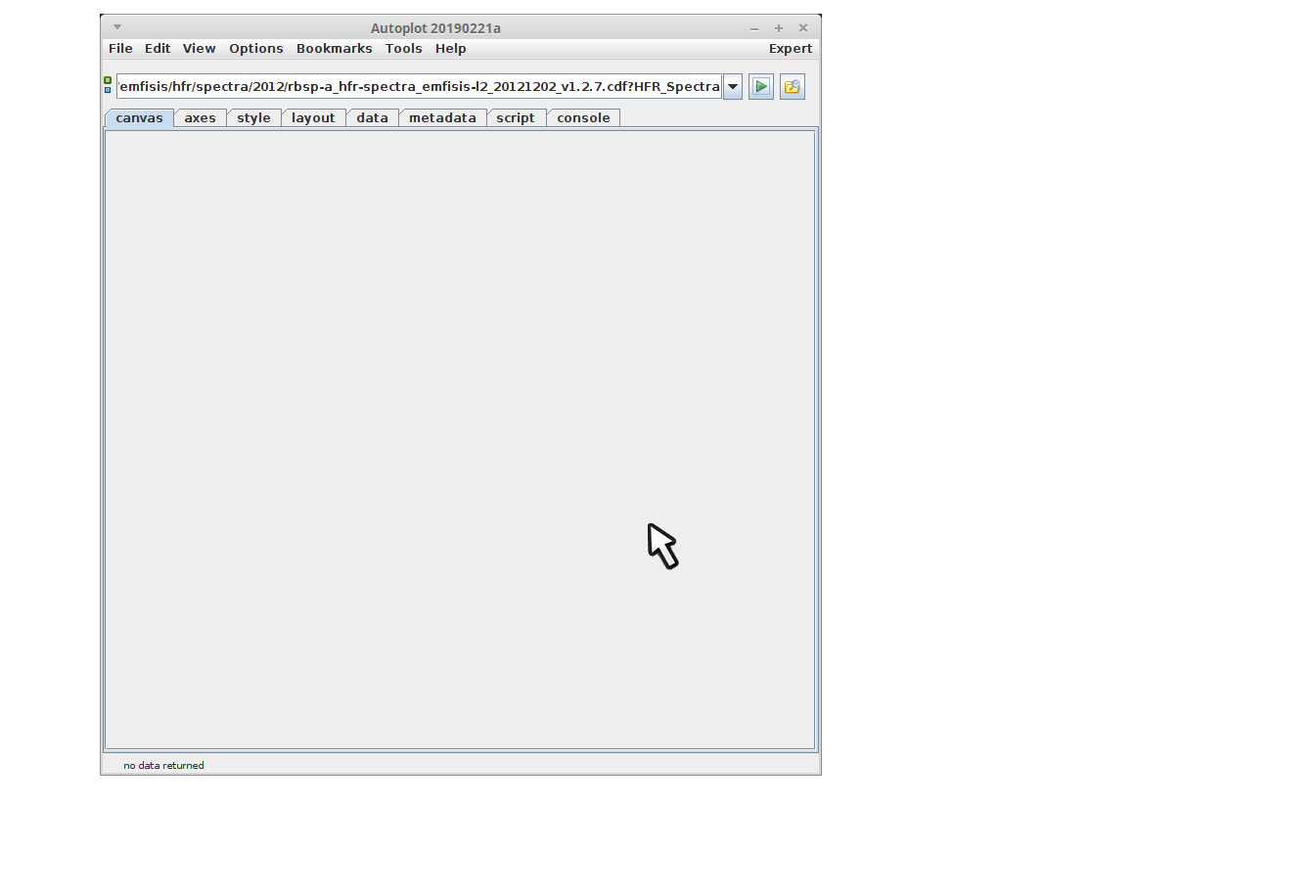This screenshot has width=1316, height=896.
Task: Switch to the metadata tab
Action: coord(443,118)
